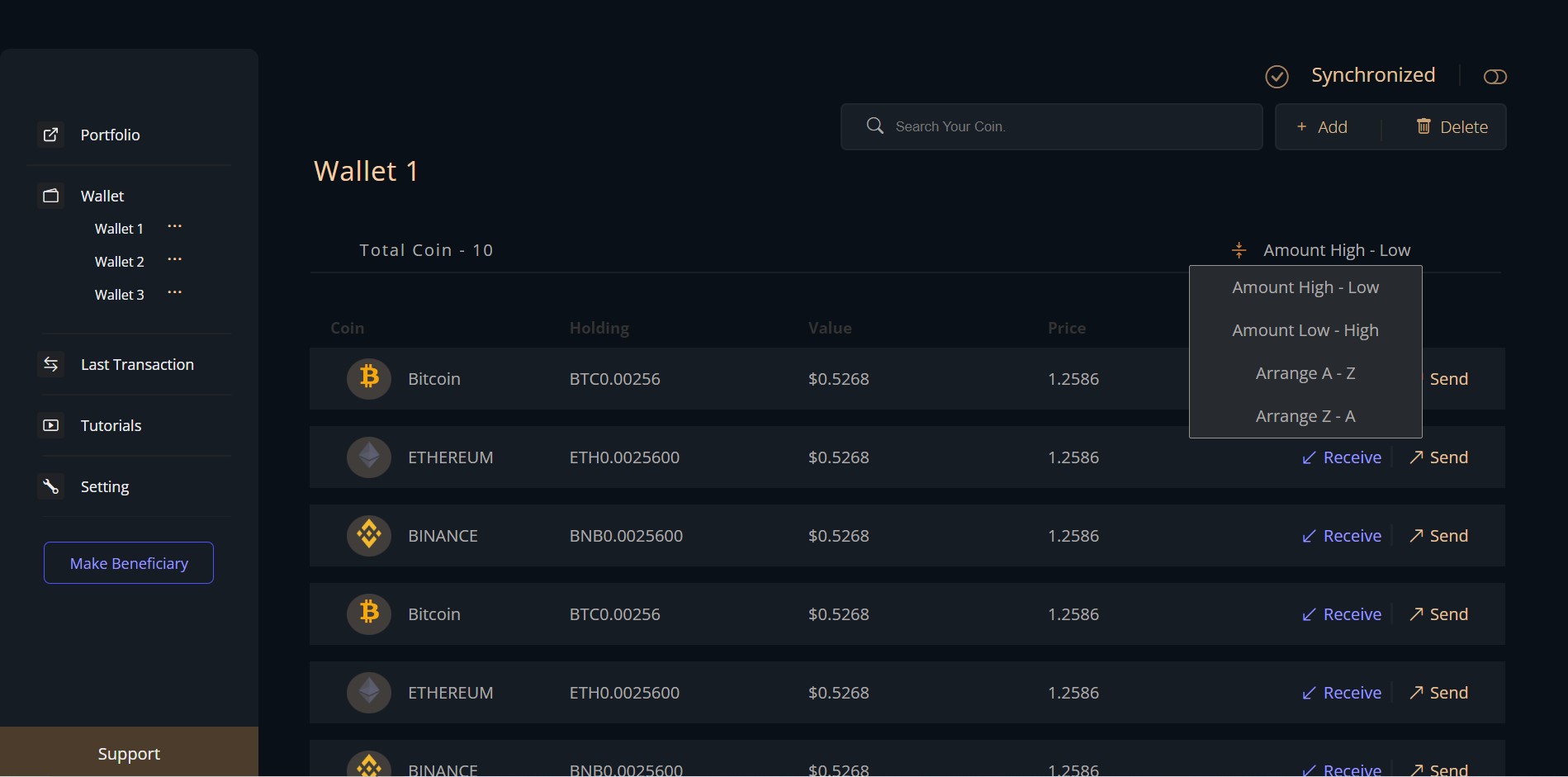Click Send on the first BINANCE row
Image resolution: width=1568 pixels, height=777 pixels.
(x=1438, y=536)
